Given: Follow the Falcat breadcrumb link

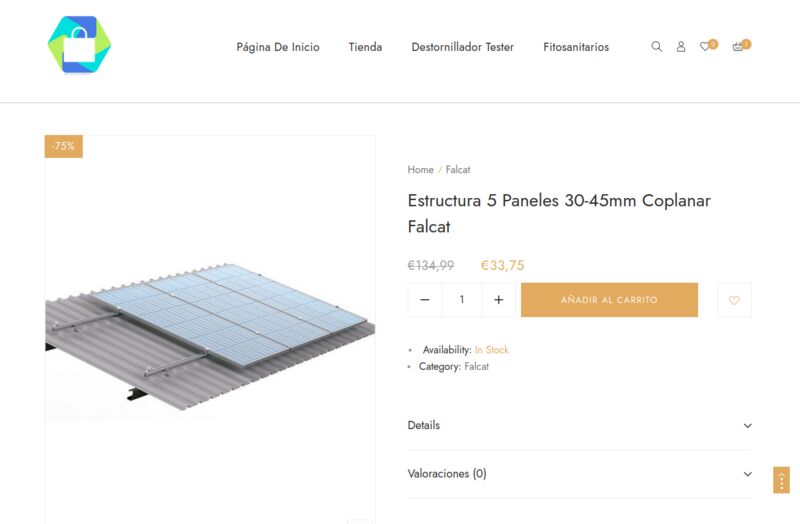Looking at the screenshot, I should click(x=458, y=170).
